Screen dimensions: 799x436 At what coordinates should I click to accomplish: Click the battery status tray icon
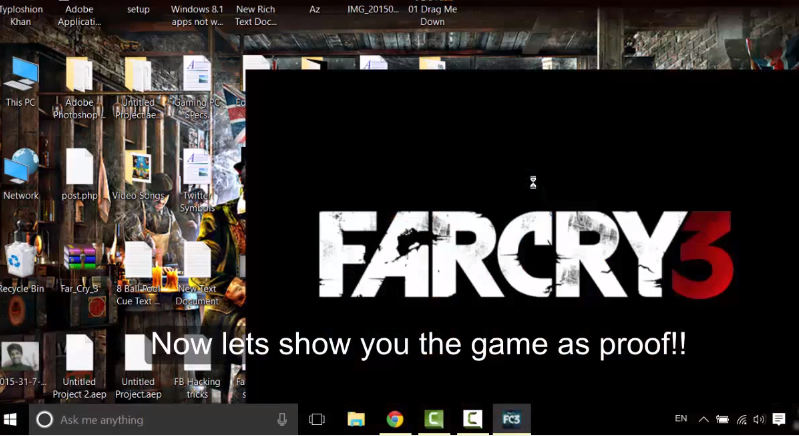tap(722, 420)
